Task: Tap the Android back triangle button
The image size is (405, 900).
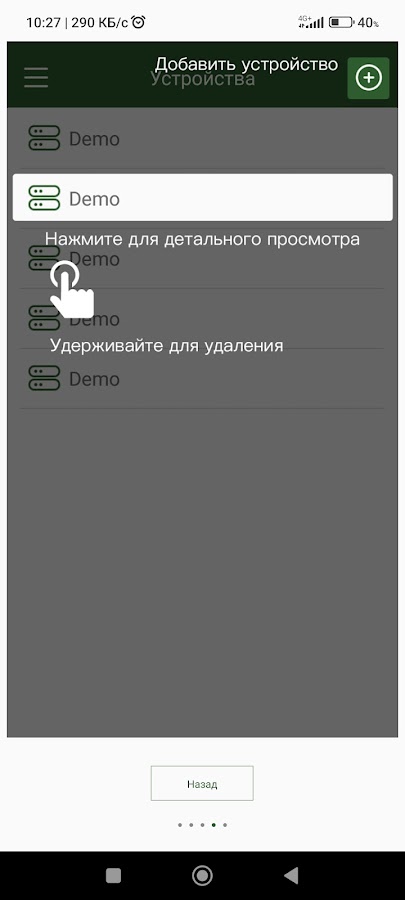Action: (291, 875)
